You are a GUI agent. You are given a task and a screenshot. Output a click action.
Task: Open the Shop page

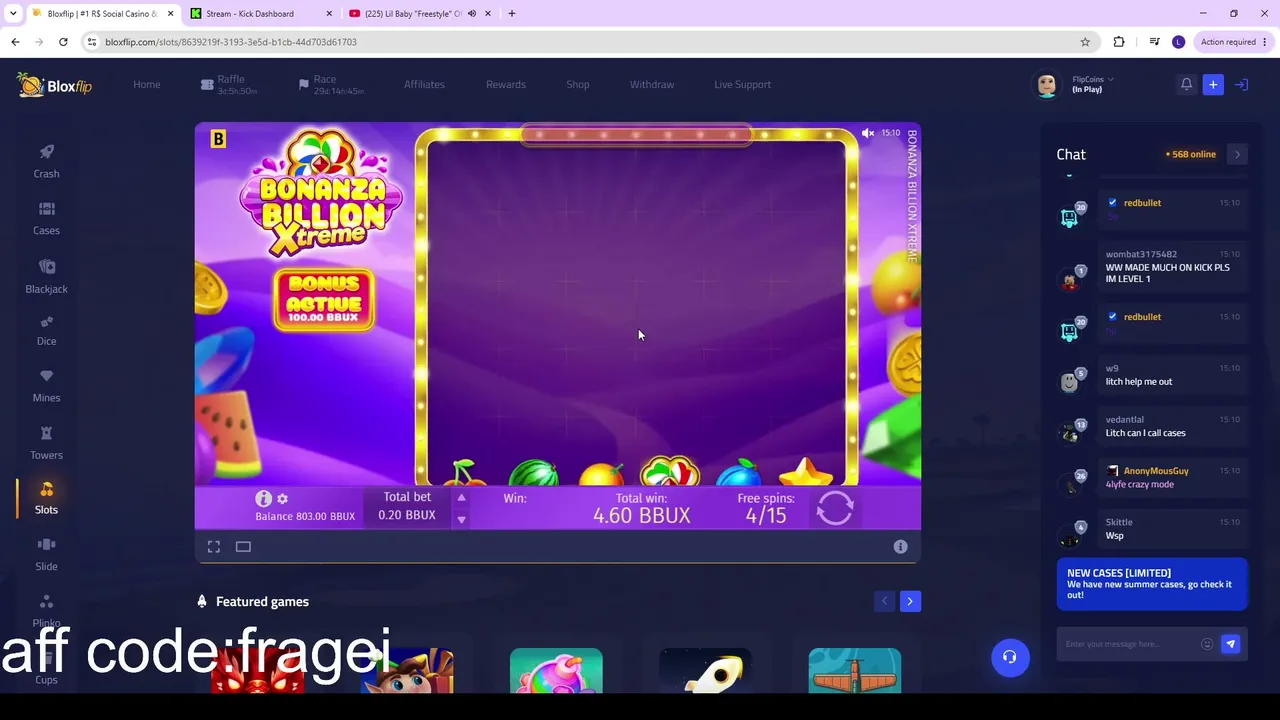(x=578, y=85)
